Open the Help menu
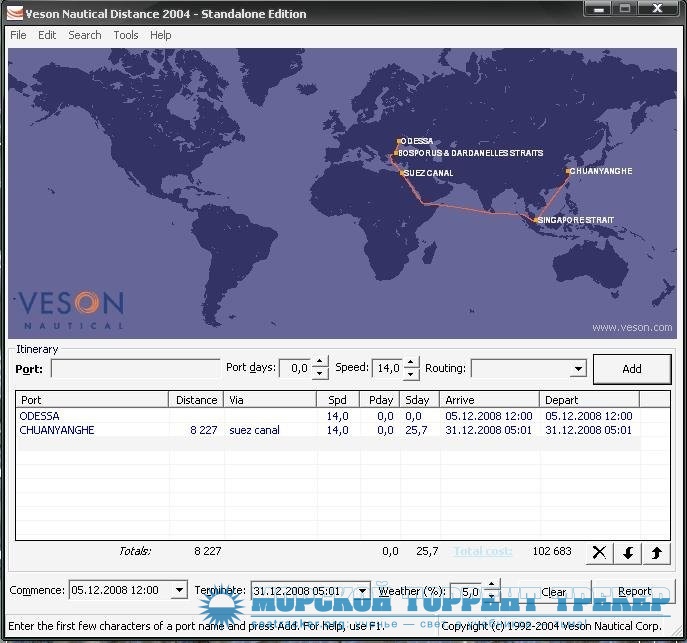This screenshot has height=643, width=687. point(160,35)
